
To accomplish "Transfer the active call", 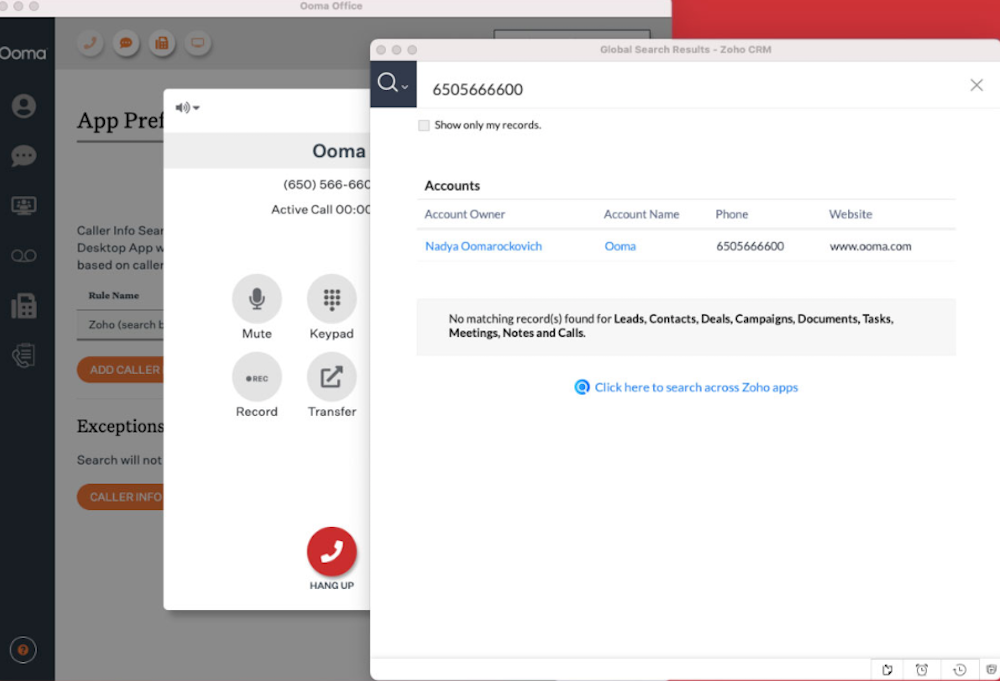I will pos(331,377).
